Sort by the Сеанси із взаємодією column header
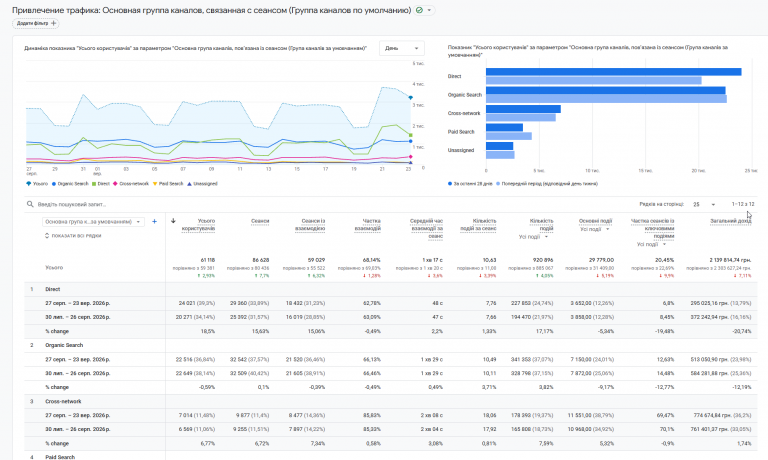Image resolution: width=768 pixels, height=460 pixels. tap(310, 225)
